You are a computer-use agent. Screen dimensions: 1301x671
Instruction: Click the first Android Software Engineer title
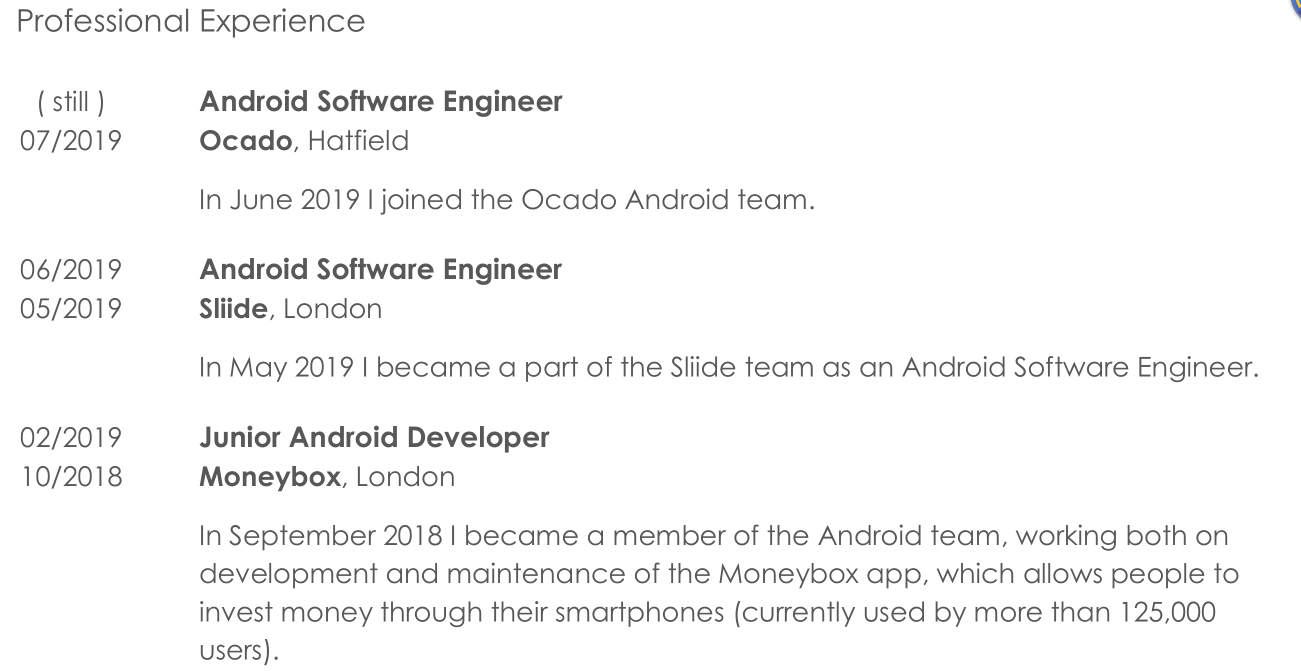click(x=381, y=102)
